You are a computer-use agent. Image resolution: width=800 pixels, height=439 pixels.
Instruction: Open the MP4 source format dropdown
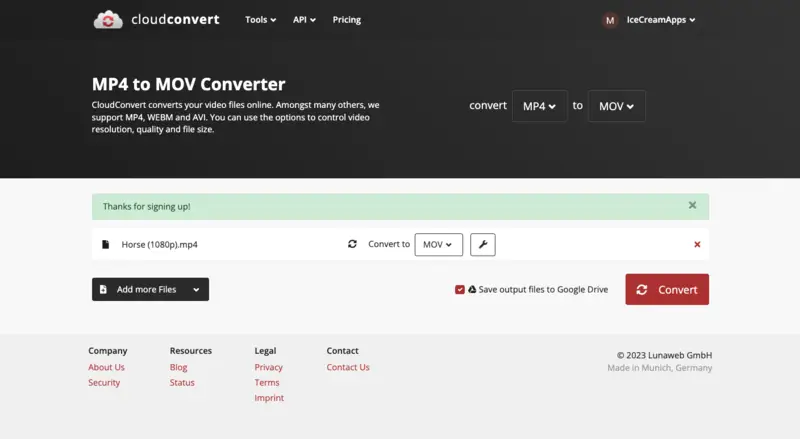click(x=539, y=106)
